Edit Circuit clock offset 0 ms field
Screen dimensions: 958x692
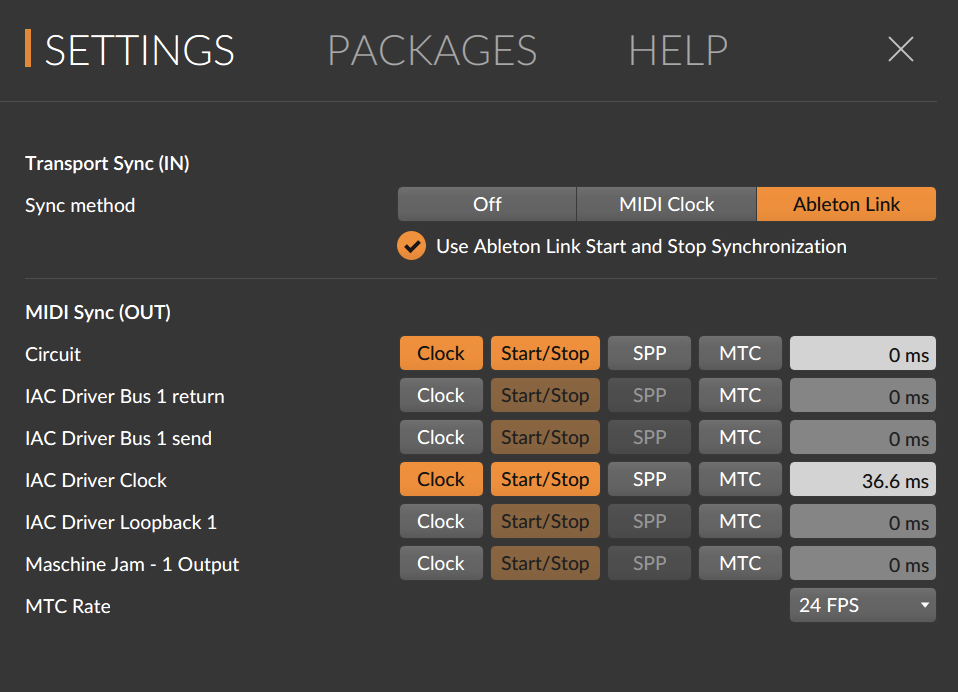[863, 353]
